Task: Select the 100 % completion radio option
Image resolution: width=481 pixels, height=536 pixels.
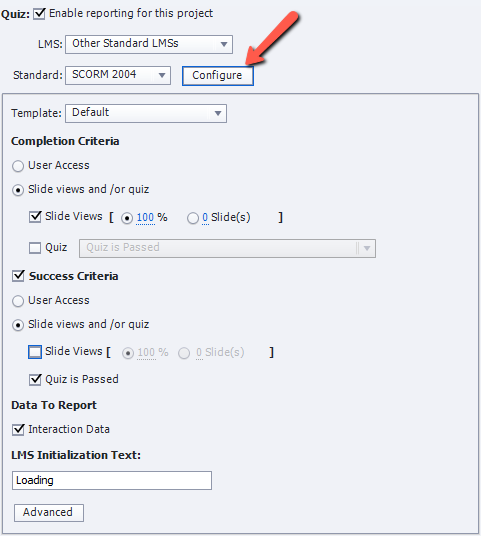Action: coord(127,218)
